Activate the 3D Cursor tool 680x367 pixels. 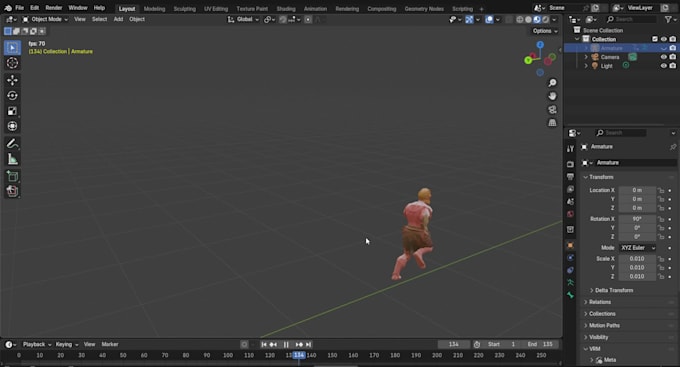[12, 63]
